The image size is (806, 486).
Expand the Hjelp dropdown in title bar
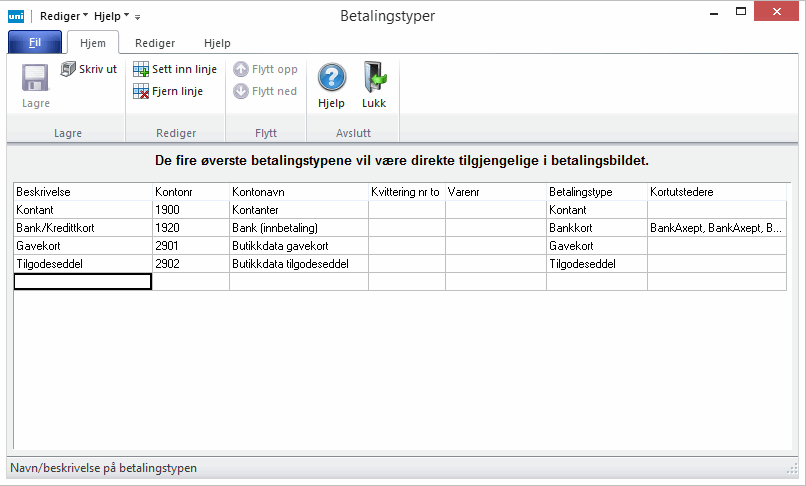[111, 16]
